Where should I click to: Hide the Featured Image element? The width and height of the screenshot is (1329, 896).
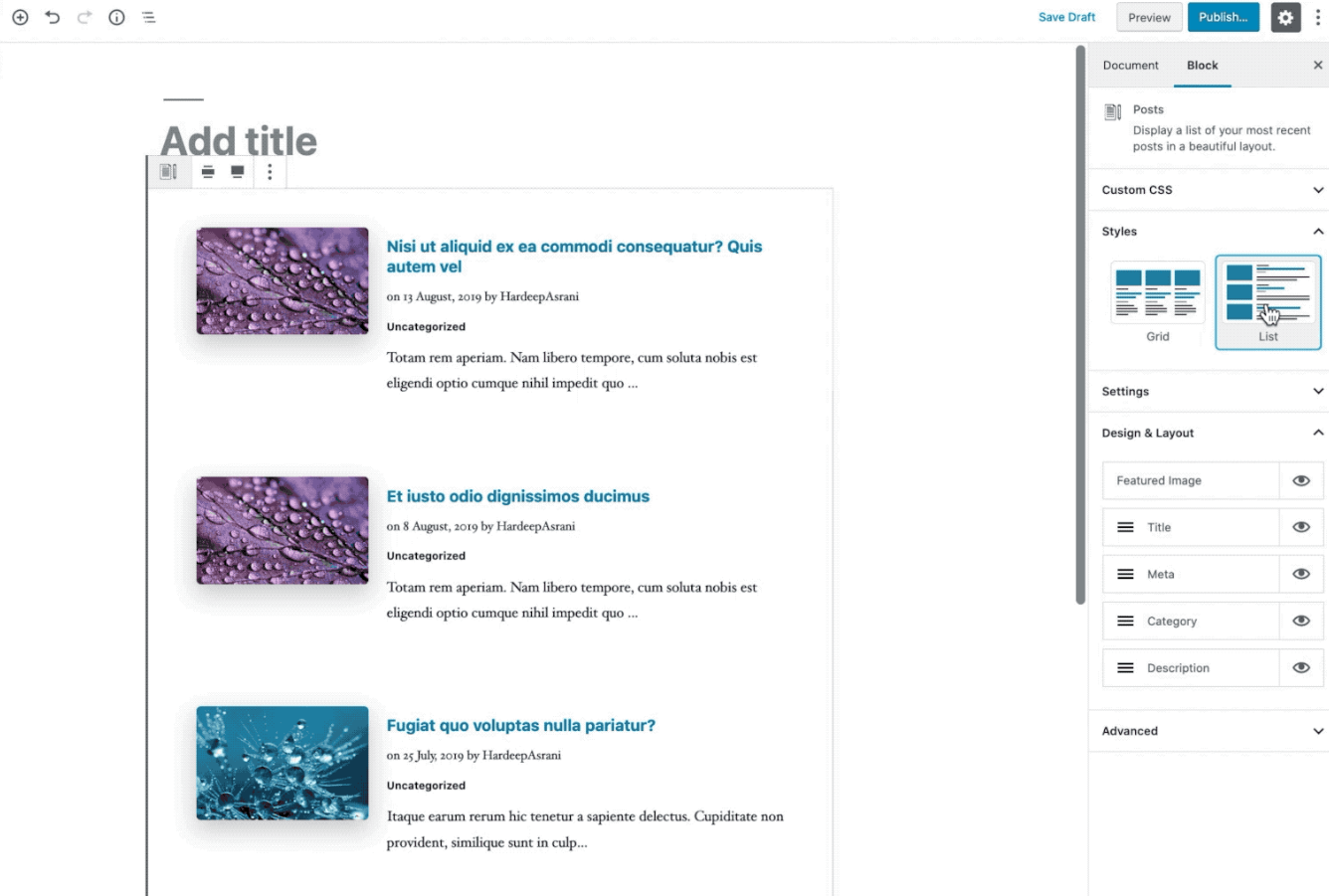(1300, 480)
